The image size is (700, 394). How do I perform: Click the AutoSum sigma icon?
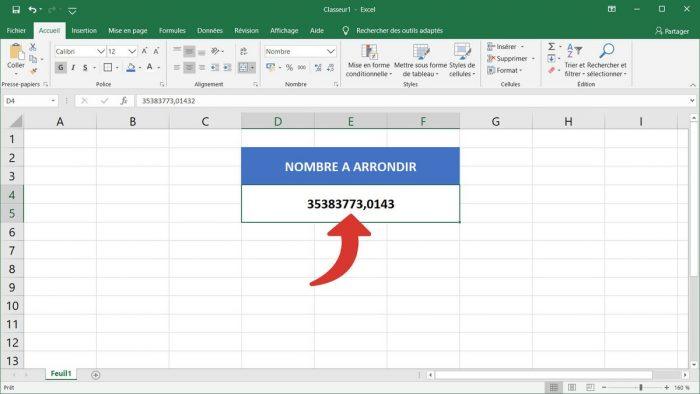[552, 46]
